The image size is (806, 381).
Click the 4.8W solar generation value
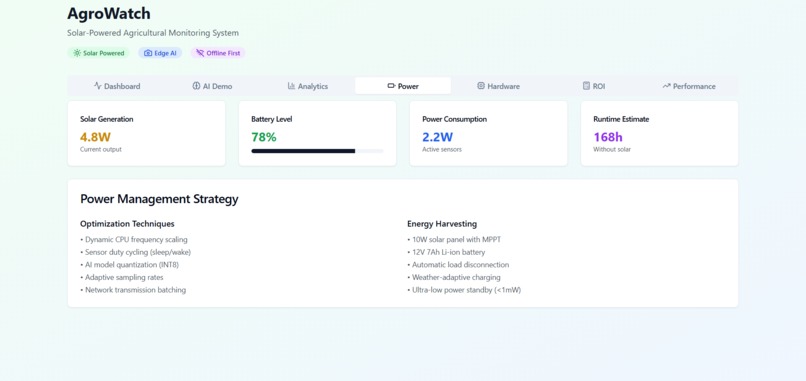pos(95,137)
